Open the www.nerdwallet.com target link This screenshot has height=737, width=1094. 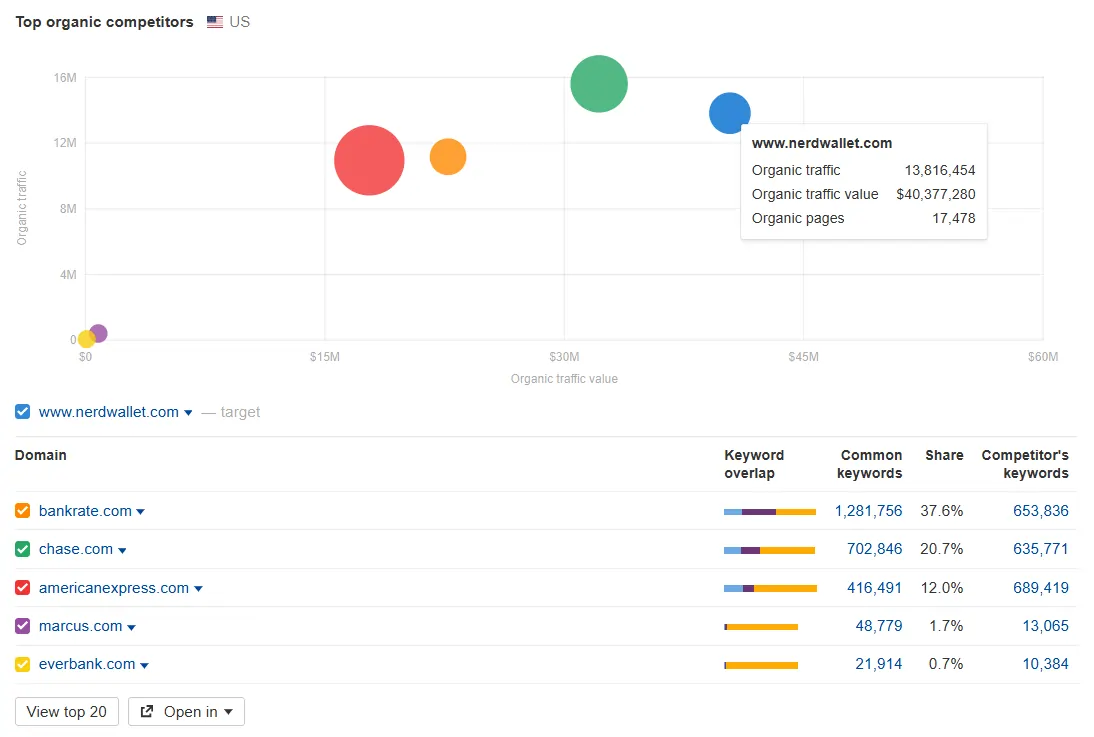(x=109, y=412)
